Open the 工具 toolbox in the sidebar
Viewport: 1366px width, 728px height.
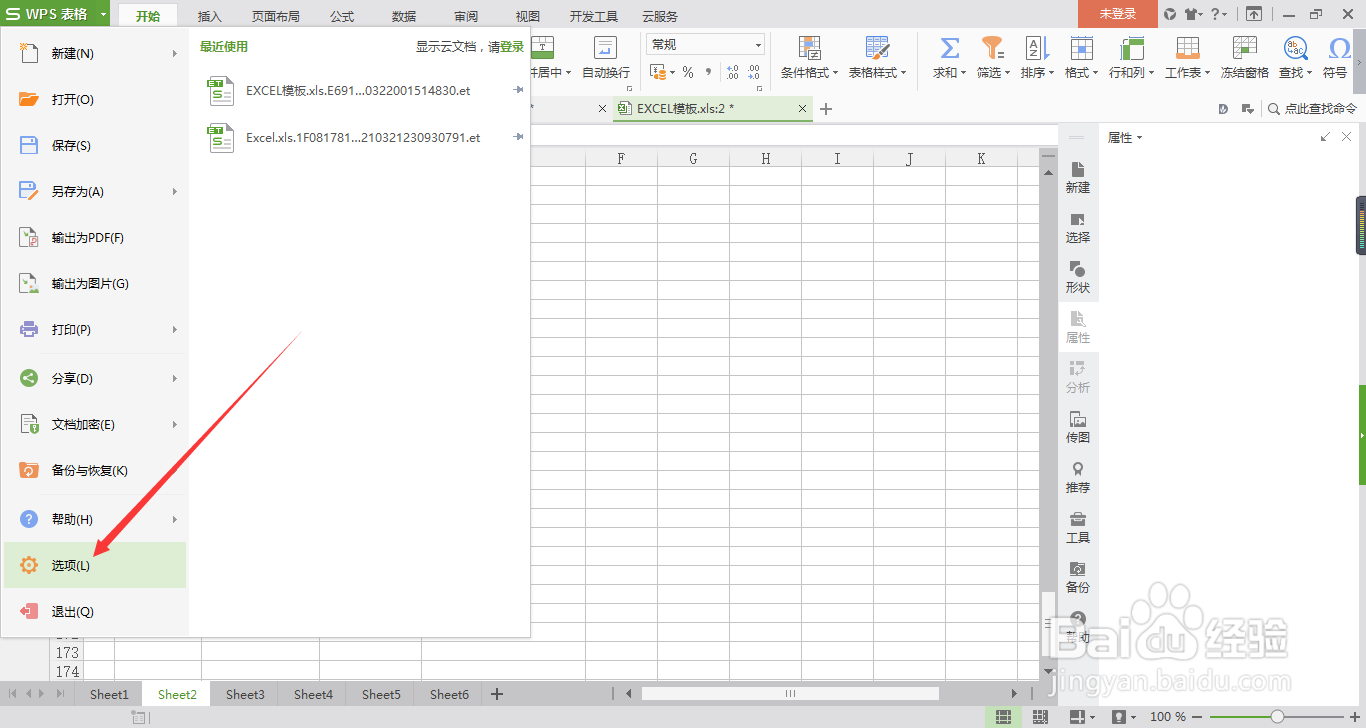pyautogui.click(x=1078, y=527)
